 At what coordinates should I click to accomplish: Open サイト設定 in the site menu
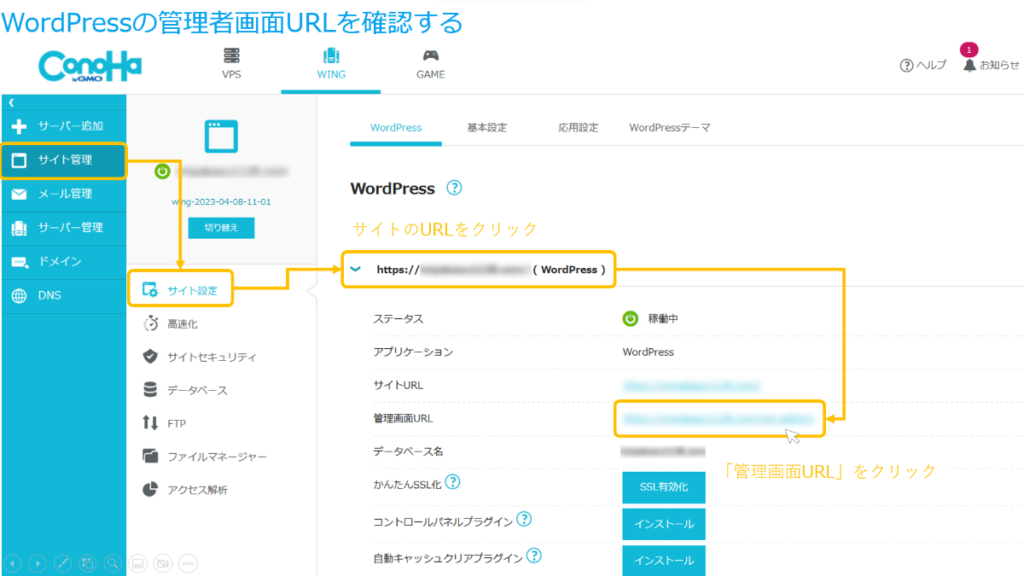181,290
